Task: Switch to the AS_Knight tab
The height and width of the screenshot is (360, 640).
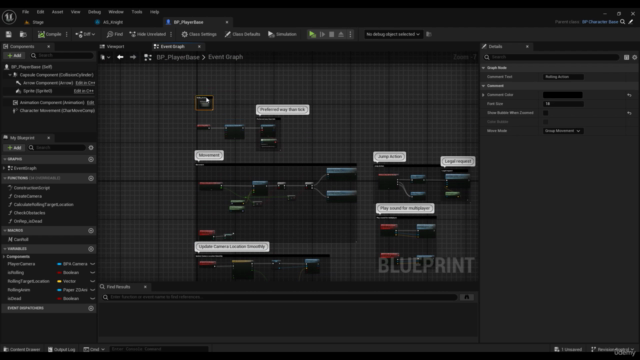Action: point(113,22)
